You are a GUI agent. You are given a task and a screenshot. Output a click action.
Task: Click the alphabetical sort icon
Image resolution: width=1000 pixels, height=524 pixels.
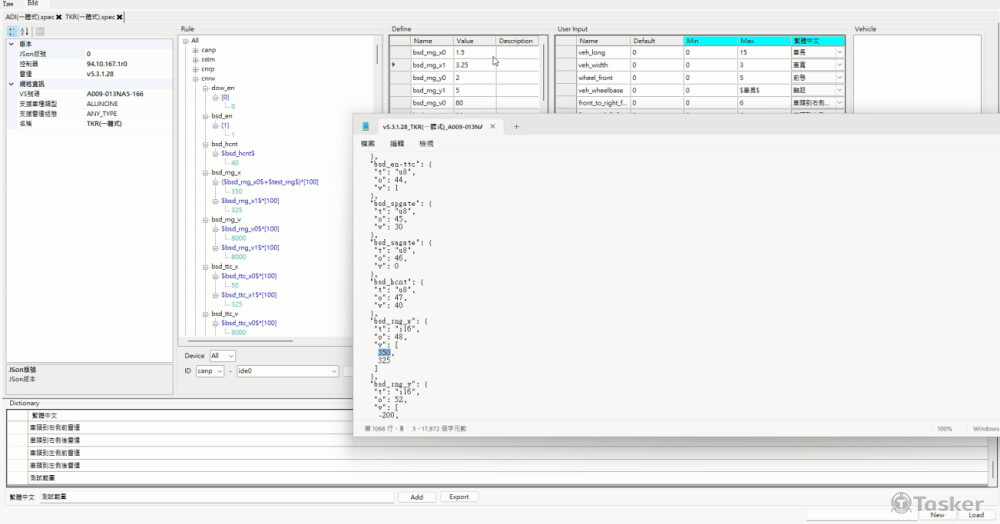click(24, 32)
